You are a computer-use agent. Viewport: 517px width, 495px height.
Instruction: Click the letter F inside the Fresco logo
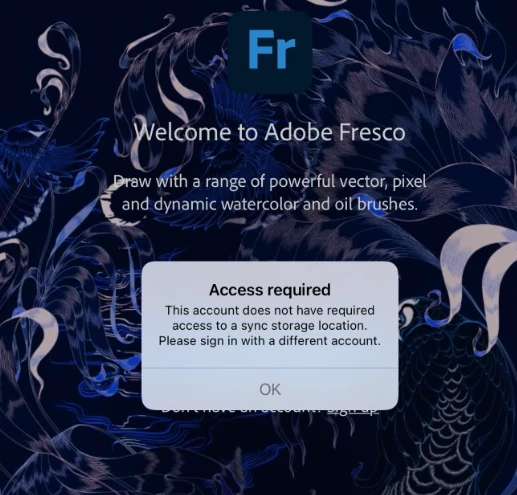259,49
